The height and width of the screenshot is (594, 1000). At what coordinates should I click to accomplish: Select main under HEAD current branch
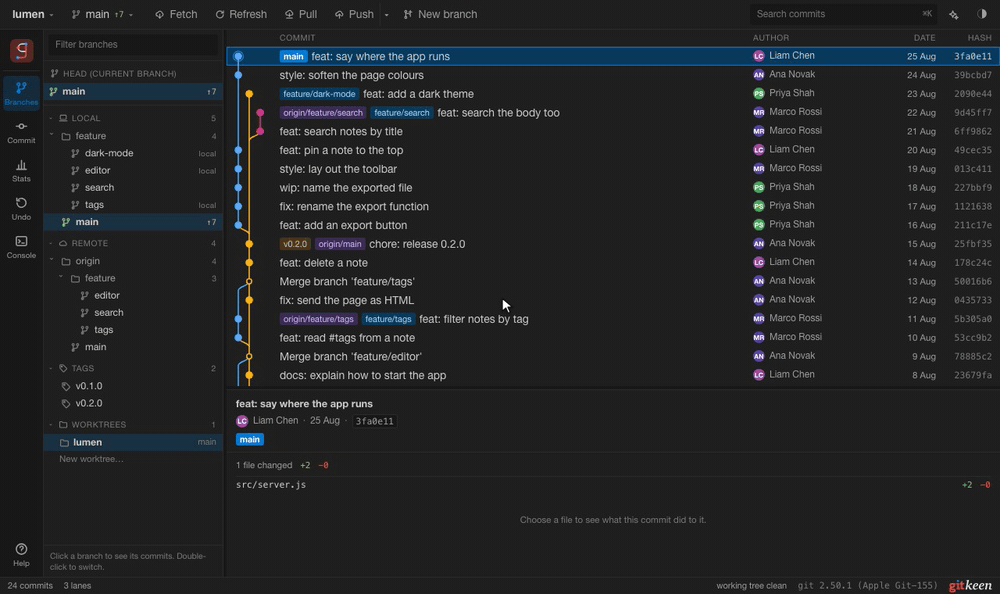tap(133, 91)
